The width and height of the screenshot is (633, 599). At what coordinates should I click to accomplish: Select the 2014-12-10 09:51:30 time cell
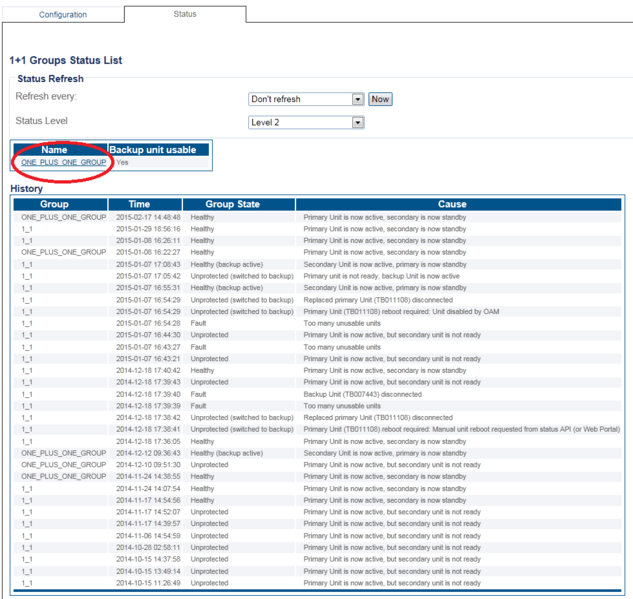[x=148, y=465]
